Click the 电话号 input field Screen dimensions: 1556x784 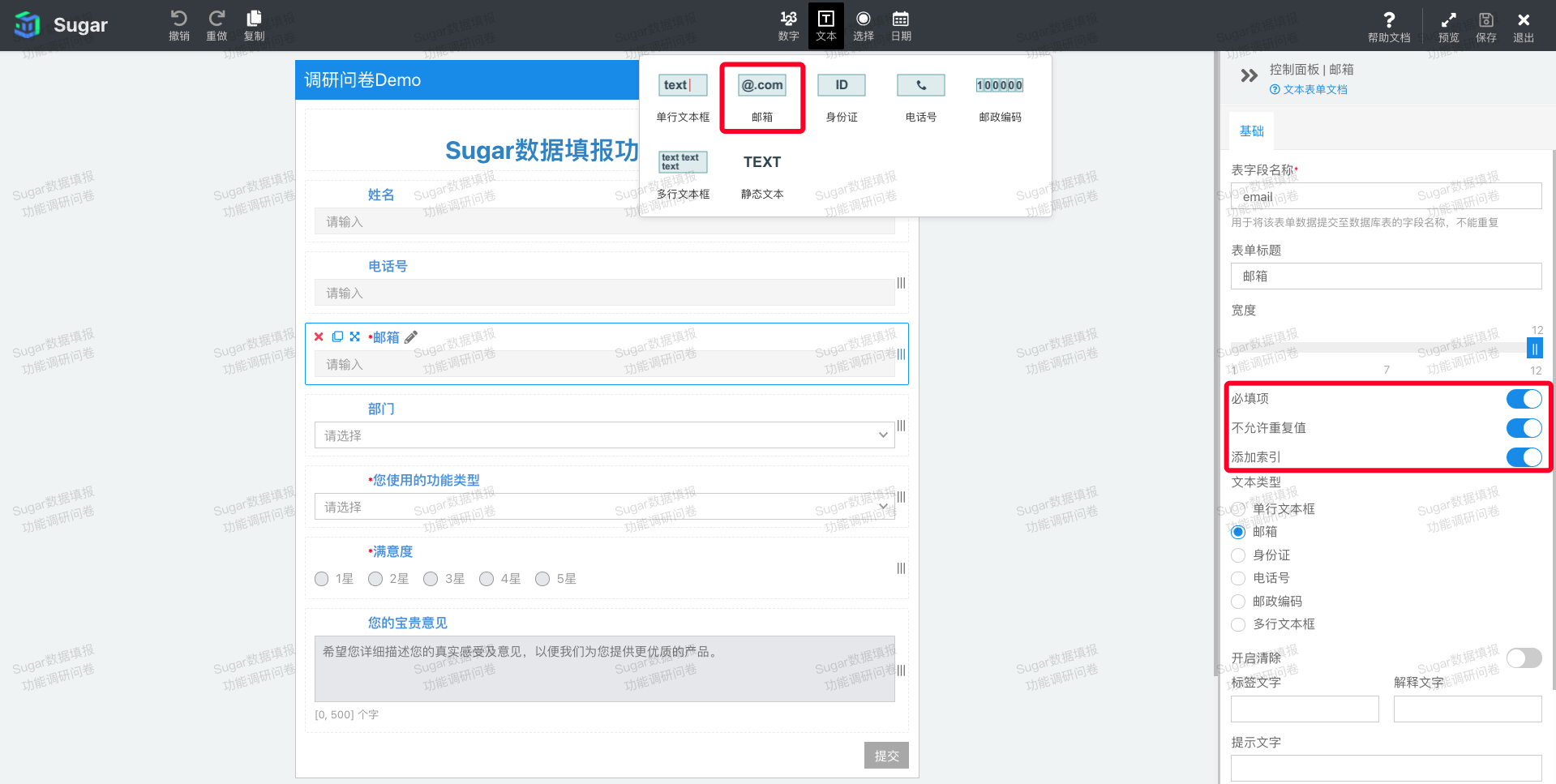605,293
